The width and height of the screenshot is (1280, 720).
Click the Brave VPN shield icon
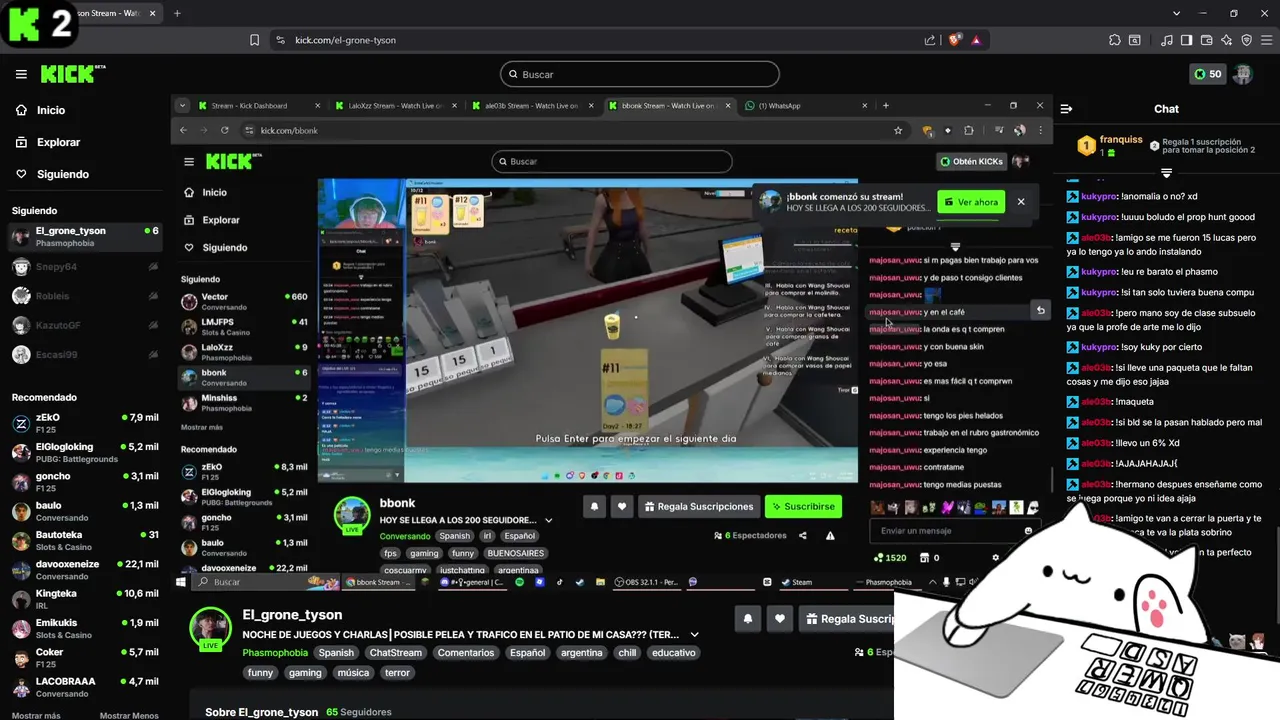coord(1246,40)
